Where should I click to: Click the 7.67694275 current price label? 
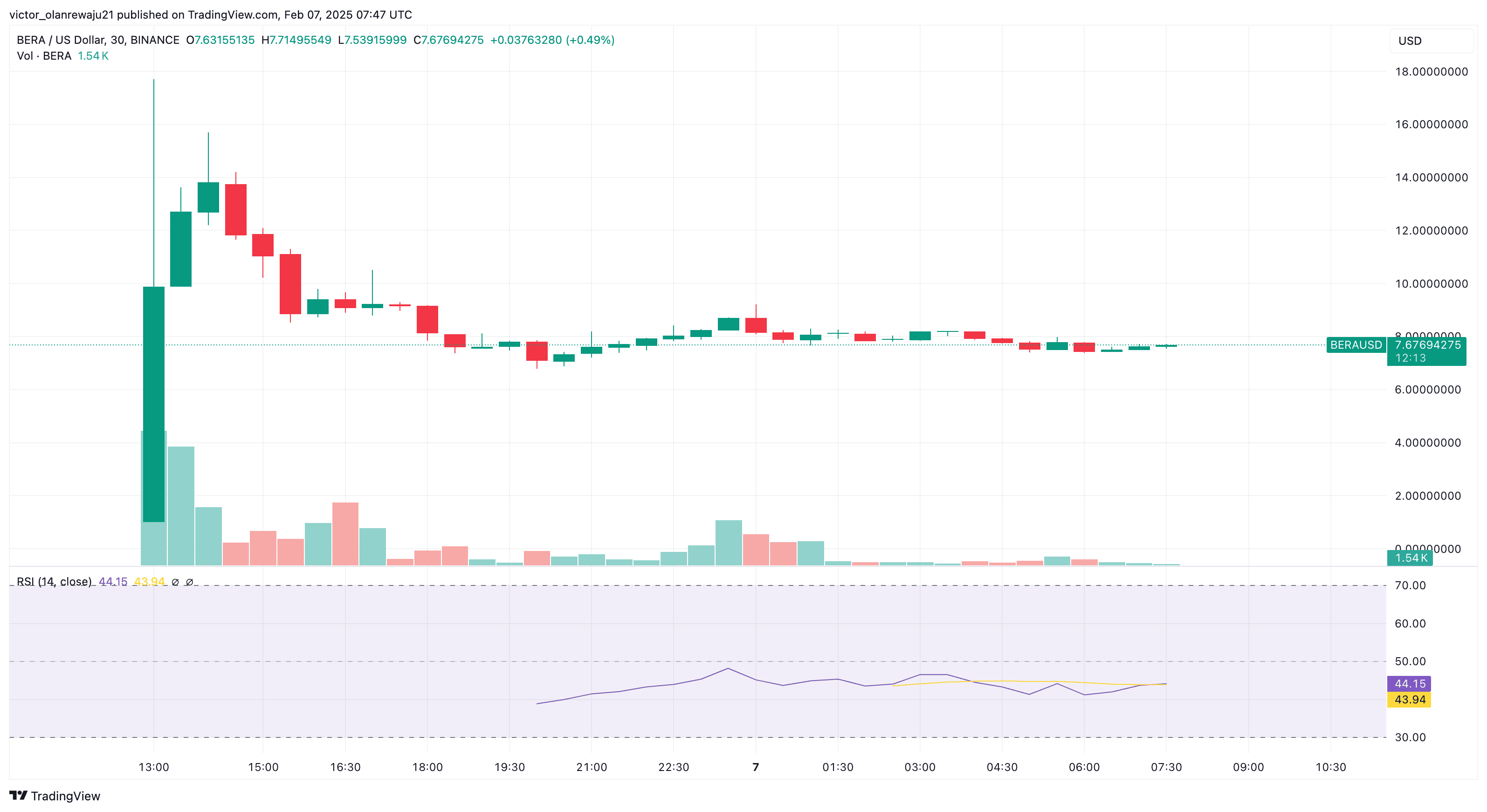[x=1427, y=344]
